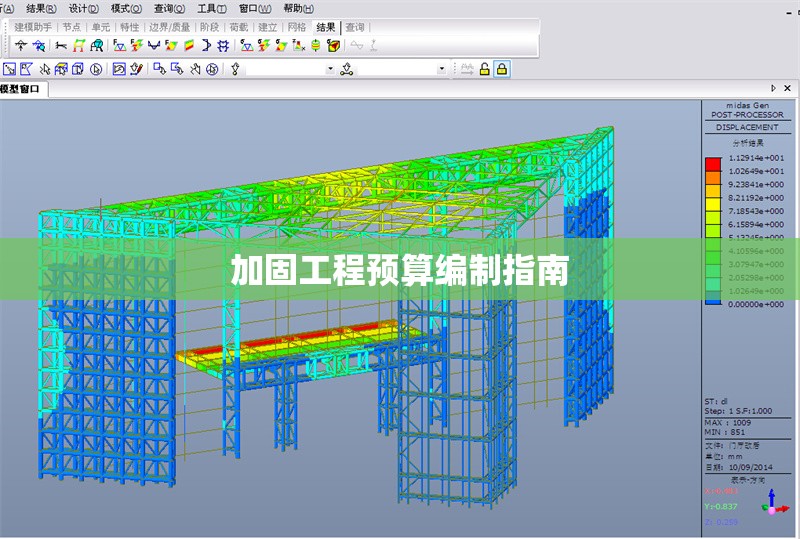Open the node number dropdown list
This screenshot has width=800, height=539.
point(331,69)
